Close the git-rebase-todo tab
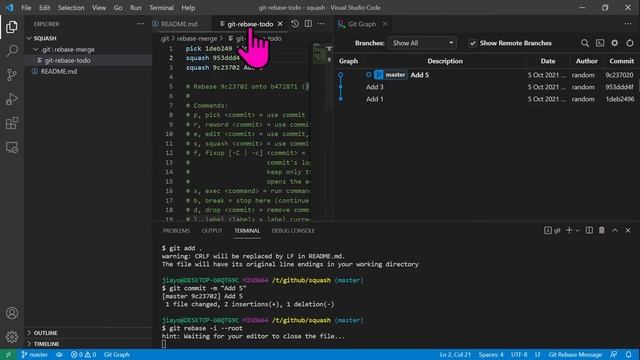 [x=280, y=24]
